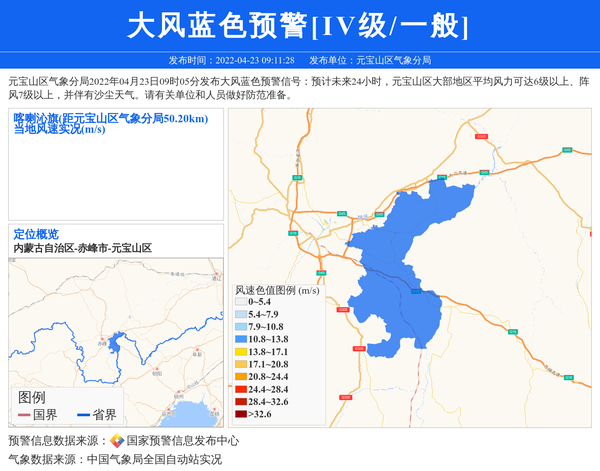
Task: Click the 28.4~32.6 legend swatch
Action: coord(240,401)
